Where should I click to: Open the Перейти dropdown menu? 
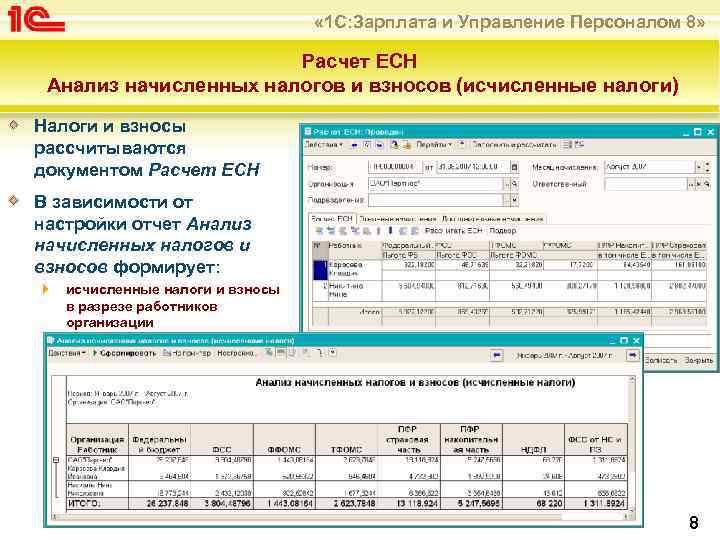[x=434, y=145]
